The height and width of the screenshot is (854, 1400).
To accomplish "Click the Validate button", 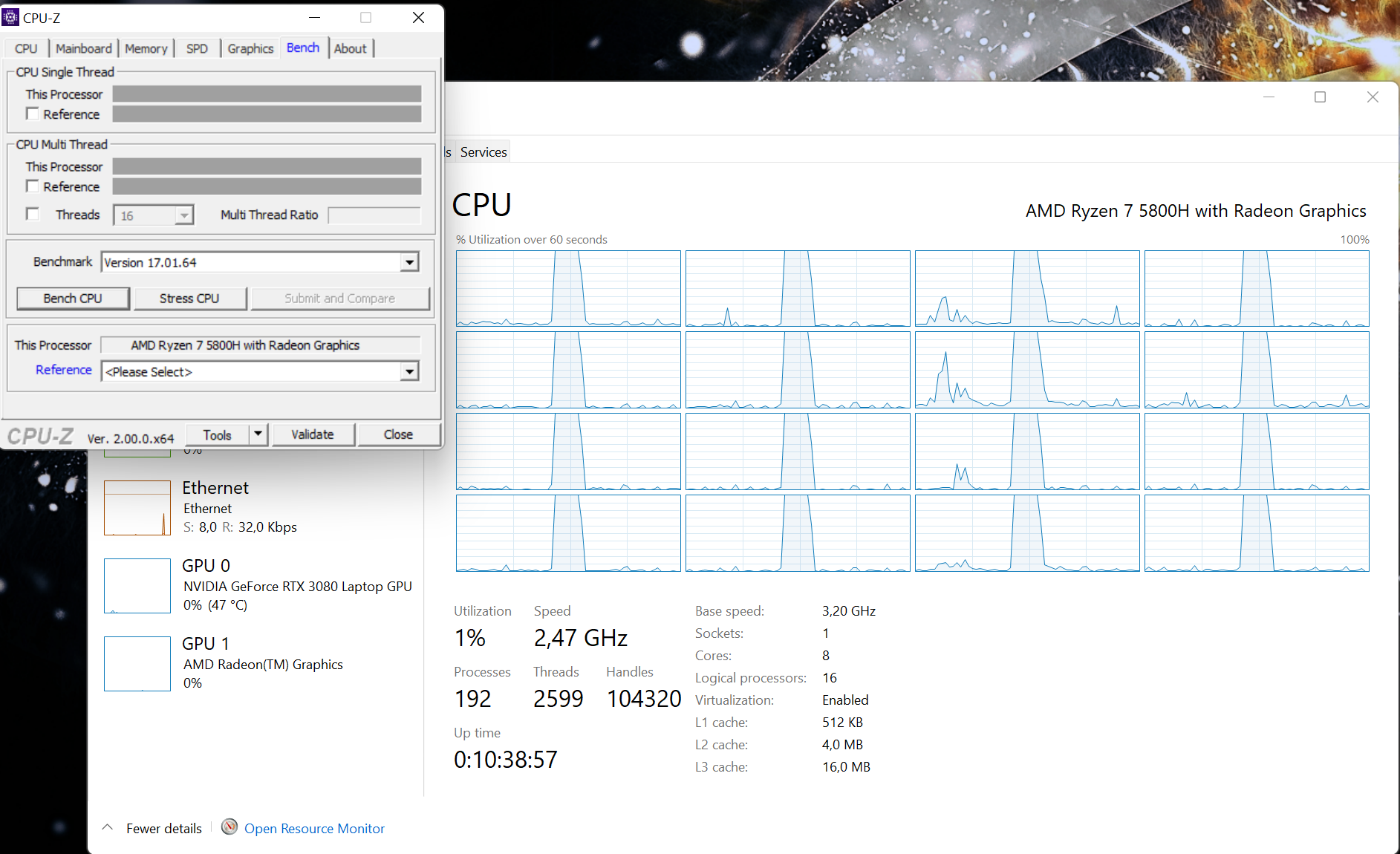I will [x=313, y=434].
